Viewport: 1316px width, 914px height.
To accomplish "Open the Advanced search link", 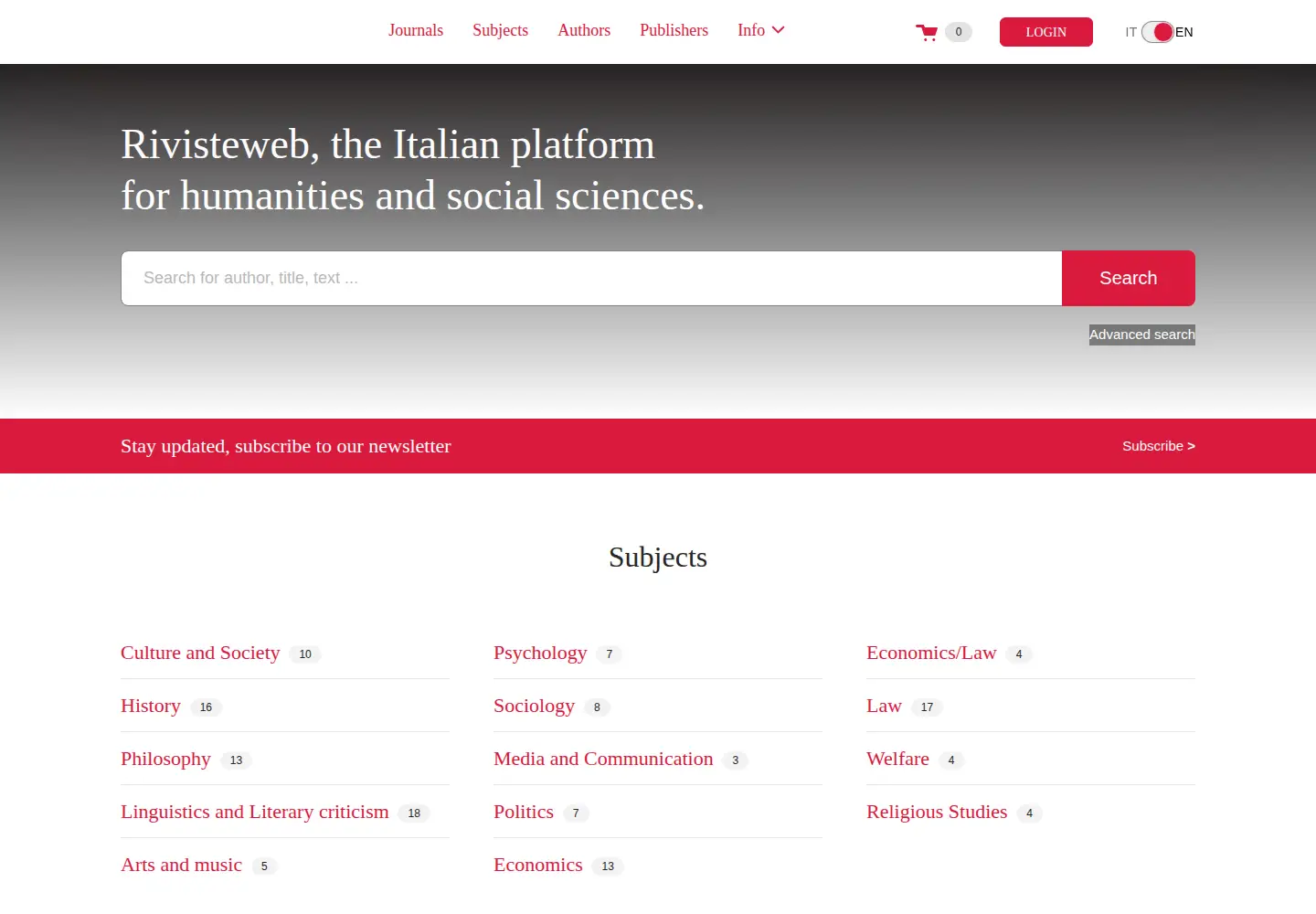I will click(1141, 335).
